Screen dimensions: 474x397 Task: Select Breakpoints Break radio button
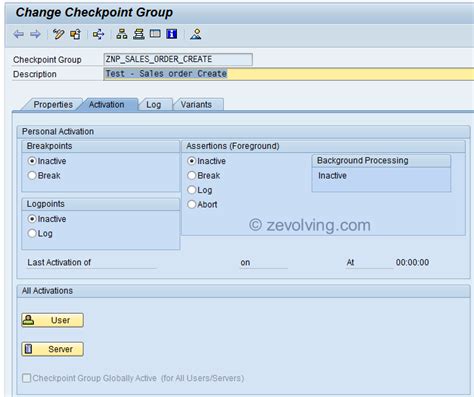(32, 175)
